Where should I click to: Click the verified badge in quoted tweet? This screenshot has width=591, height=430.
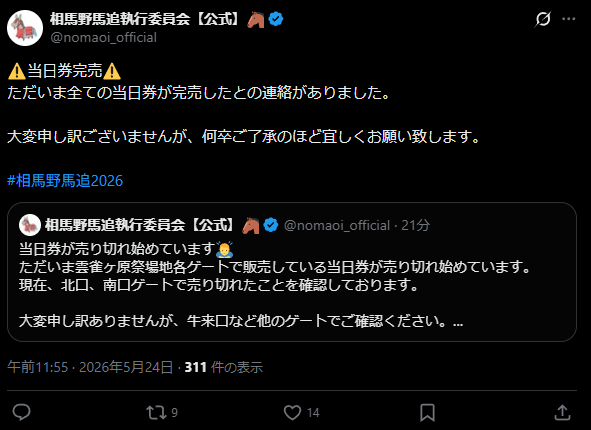tap(271, 225)
